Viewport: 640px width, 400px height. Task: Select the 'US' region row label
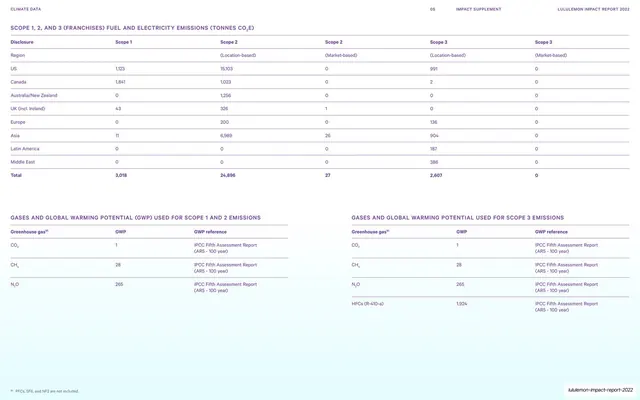(x=14, y=69)
